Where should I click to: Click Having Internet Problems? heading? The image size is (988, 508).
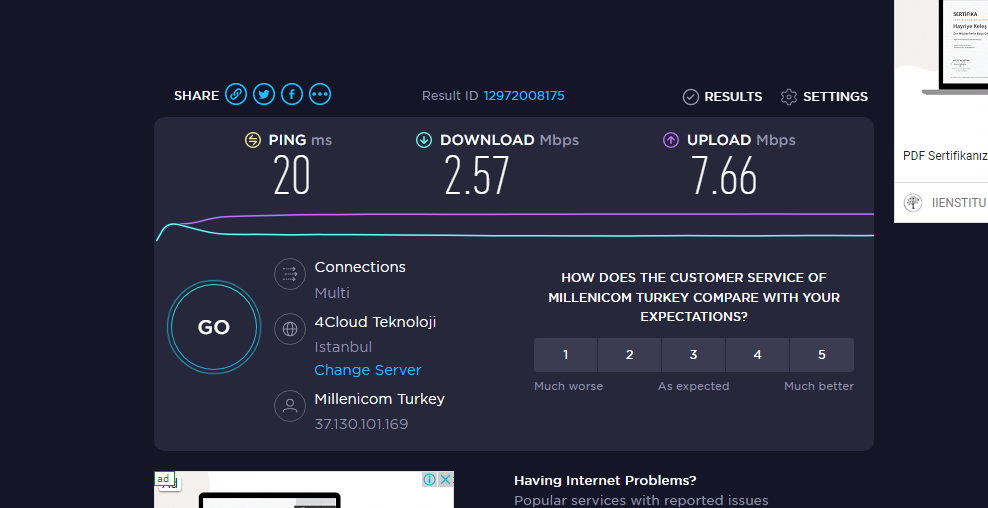click(605, 480)
